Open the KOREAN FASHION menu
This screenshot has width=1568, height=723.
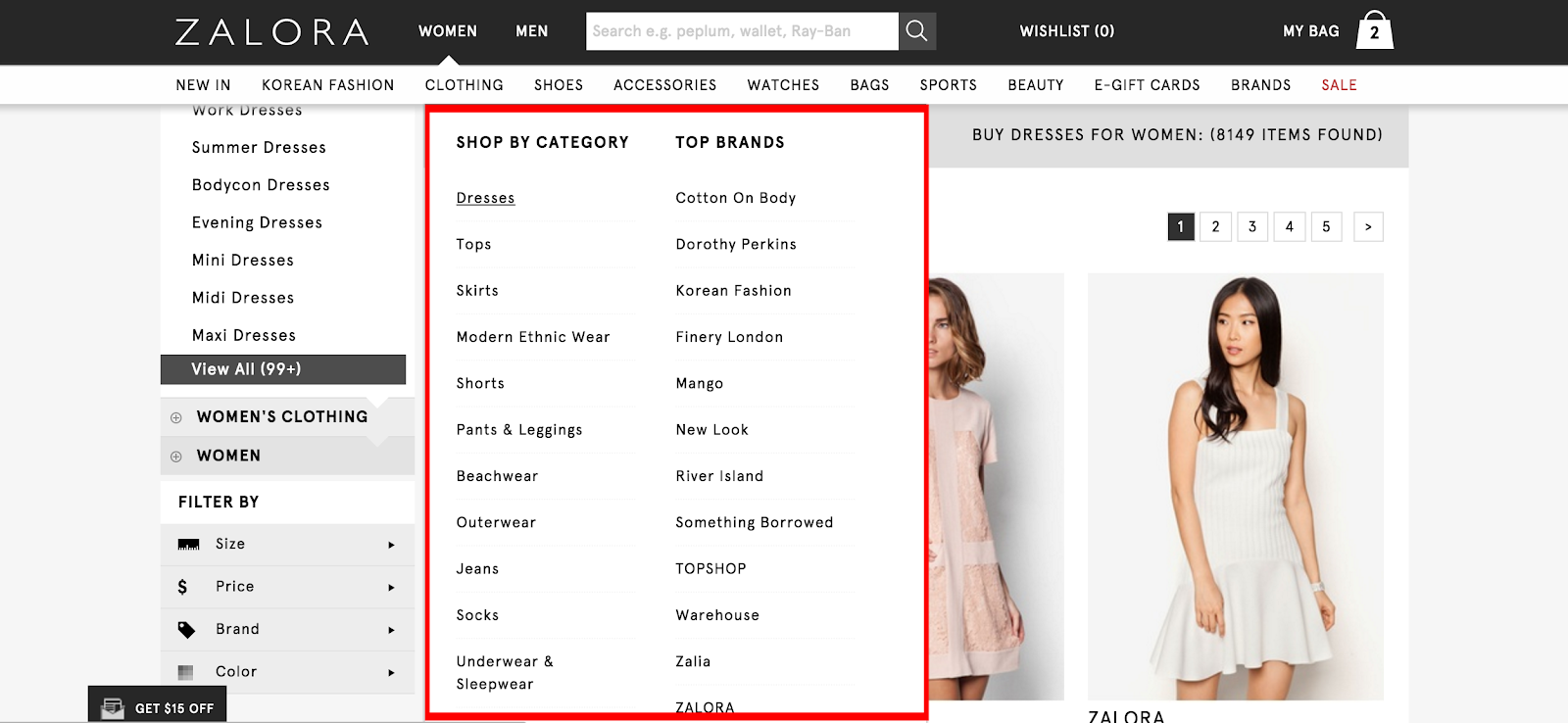coord(328,85)
